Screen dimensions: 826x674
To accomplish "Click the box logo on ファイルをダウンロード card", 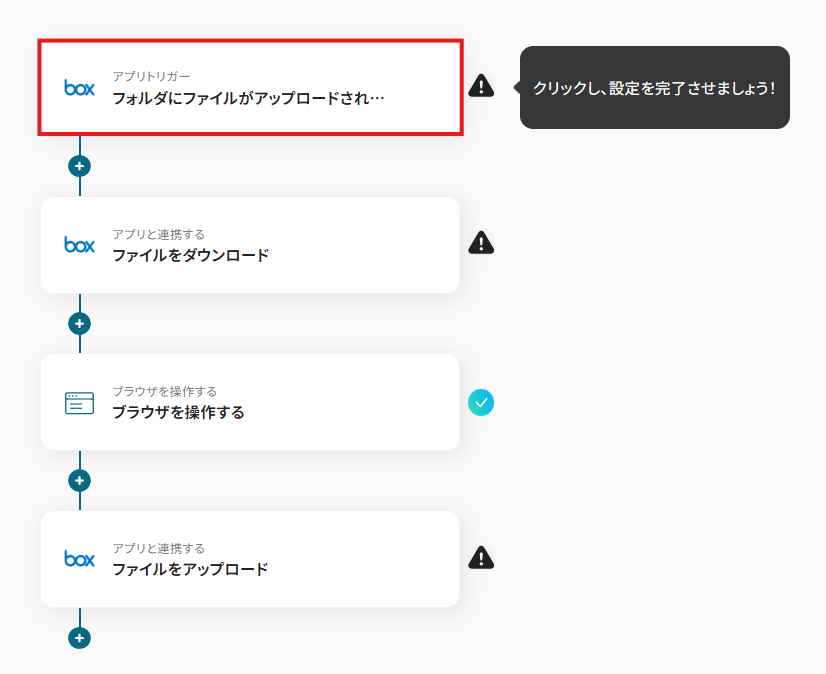I will pos(80,245).
